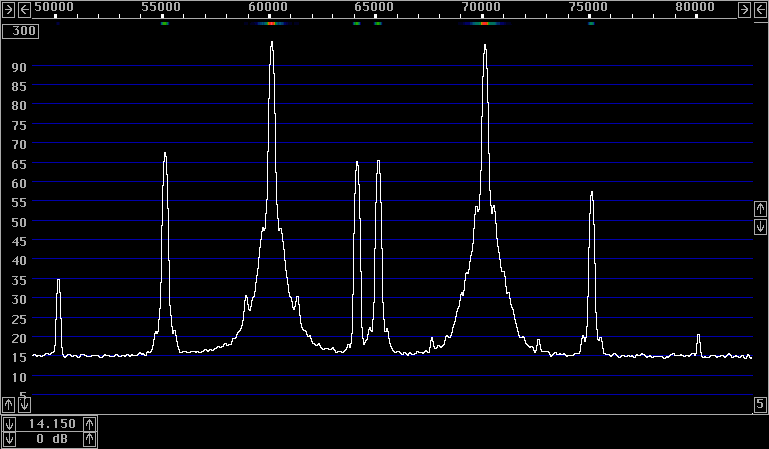Click the 15 dB scale label

[19, 357]
